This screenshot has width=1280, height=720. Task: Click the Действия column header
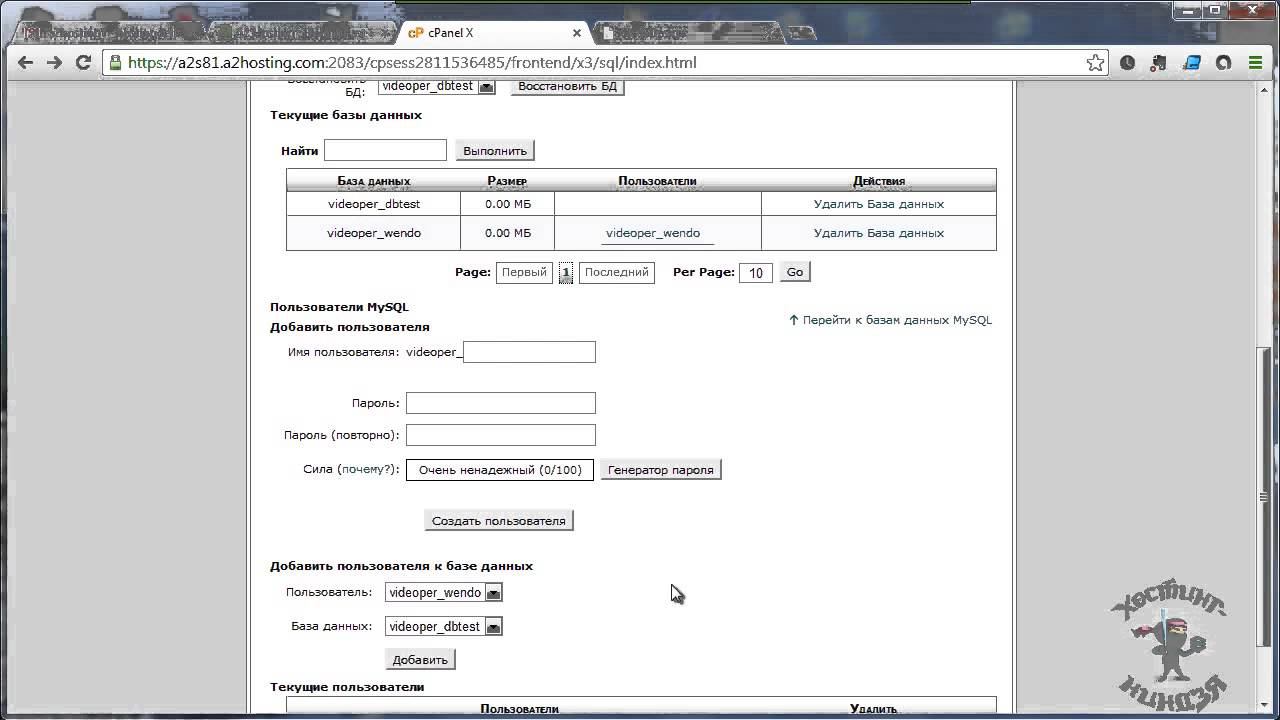879,181
